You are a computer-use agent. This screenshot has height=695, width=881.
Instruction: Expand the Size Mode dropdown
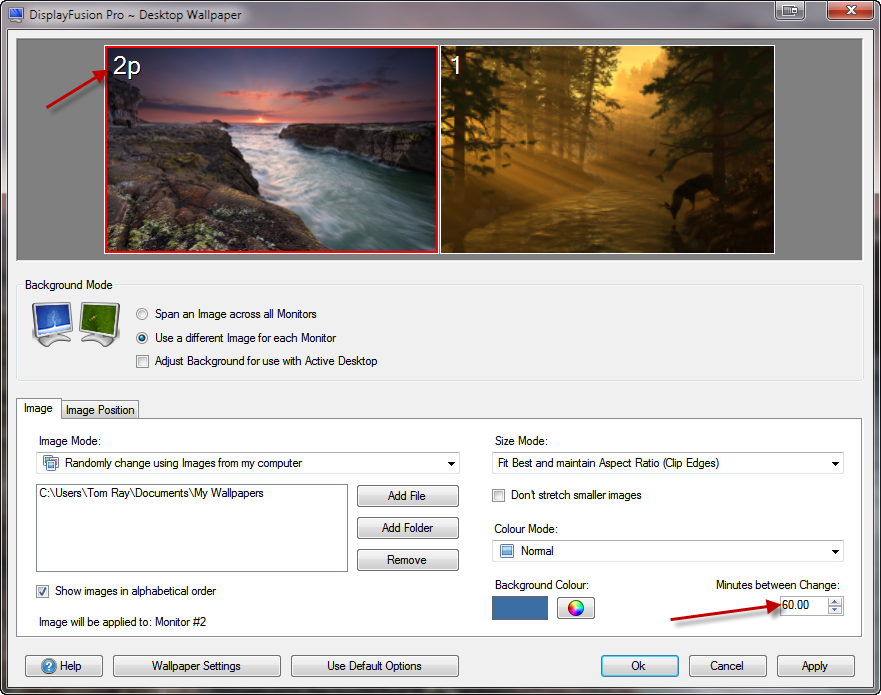point(668,463)
